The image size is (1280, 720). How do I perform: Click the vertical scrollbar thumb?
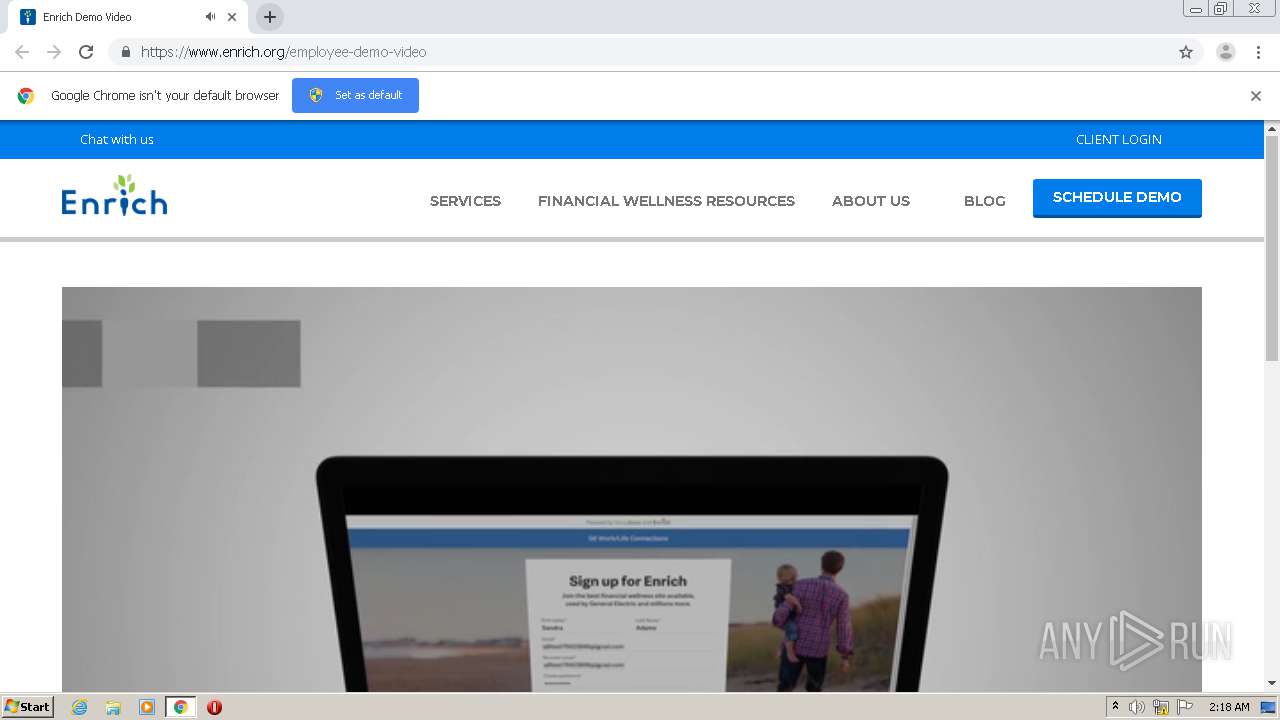point(1272,248)
